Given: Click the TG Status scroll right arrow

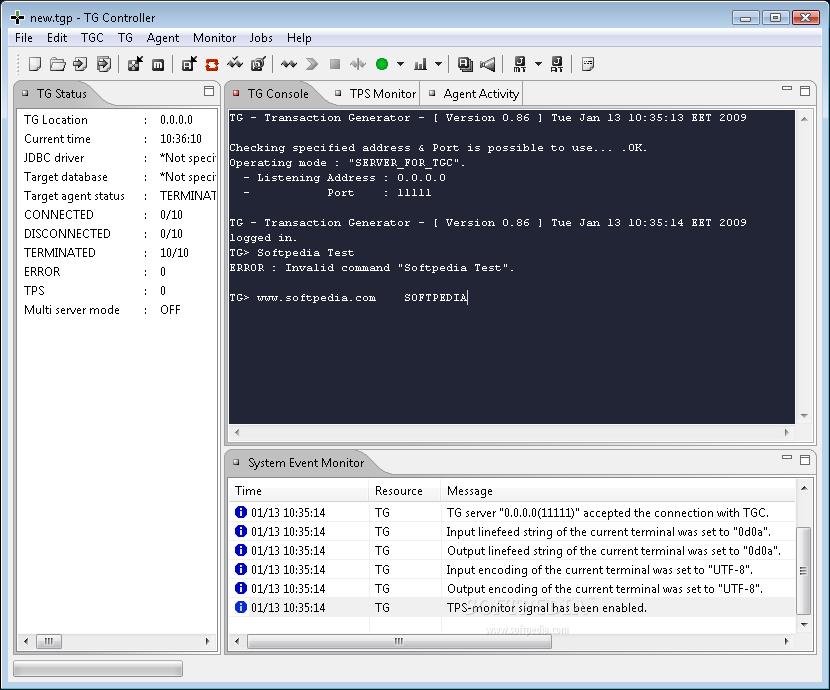Looking at the screenshot, I should [208, 641].
